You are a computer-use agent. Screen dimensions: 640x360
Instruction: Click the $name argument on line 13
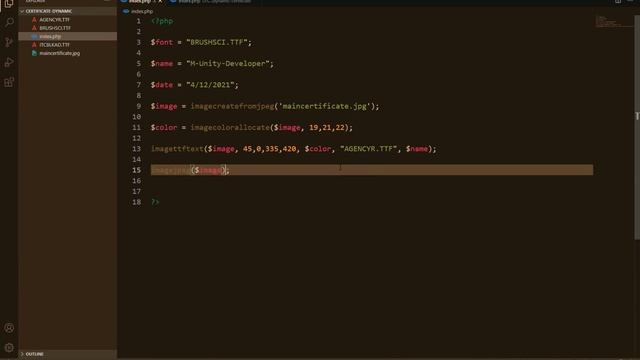[417, 149]
